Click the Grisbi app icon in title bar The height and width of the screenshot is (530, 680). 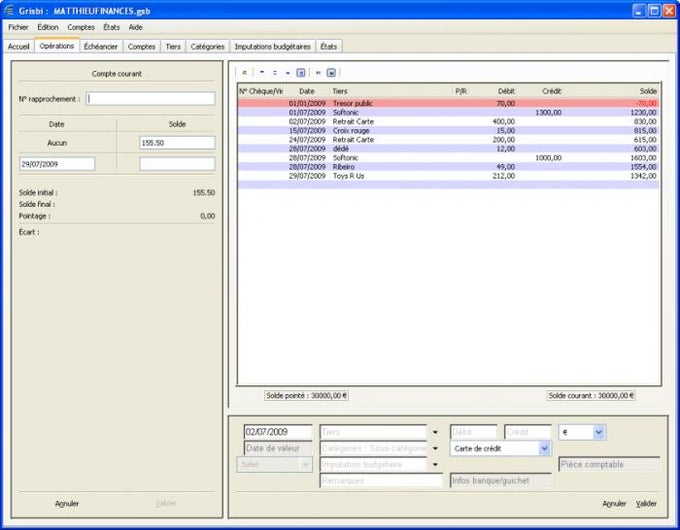10,10
